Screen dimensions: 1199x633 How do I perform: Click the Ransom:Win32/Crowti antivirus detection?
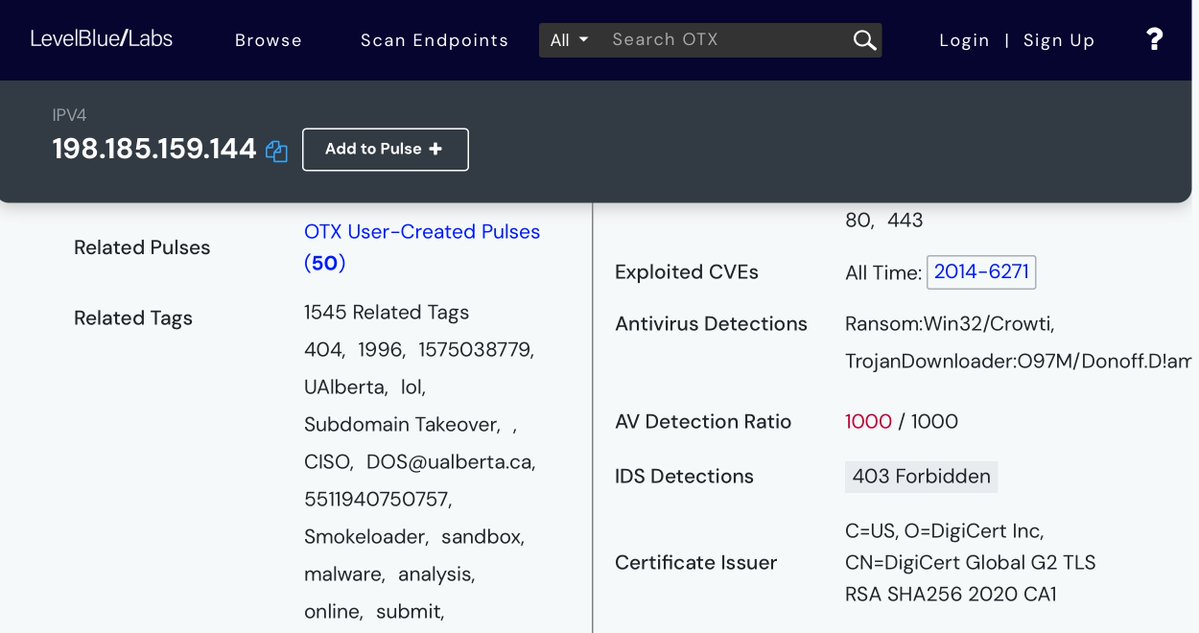pos(949,324)
